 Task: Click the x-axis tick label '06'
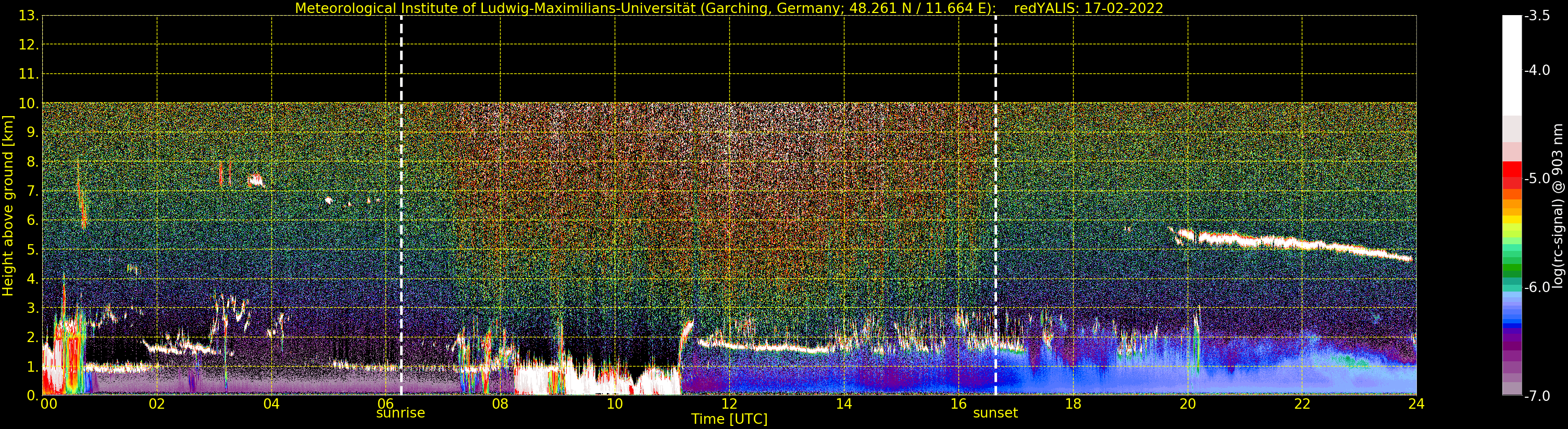(386, 404)
